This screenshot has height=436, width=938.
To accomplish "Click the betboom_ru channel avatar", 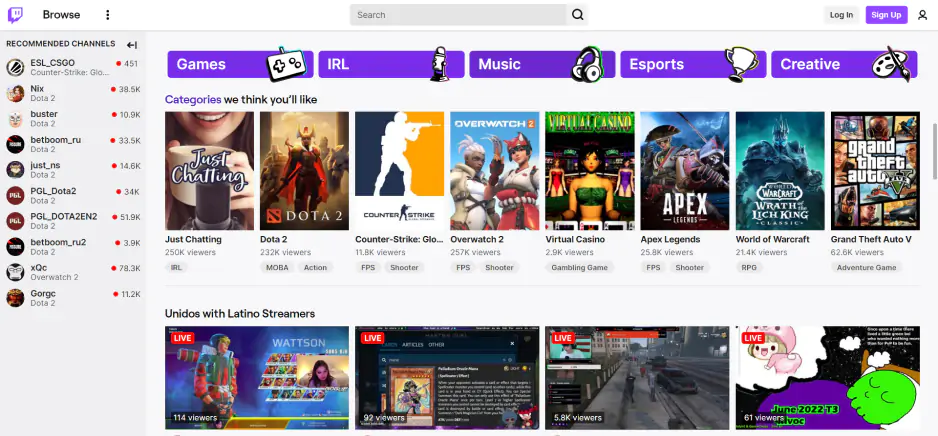I will coord(15,145).
